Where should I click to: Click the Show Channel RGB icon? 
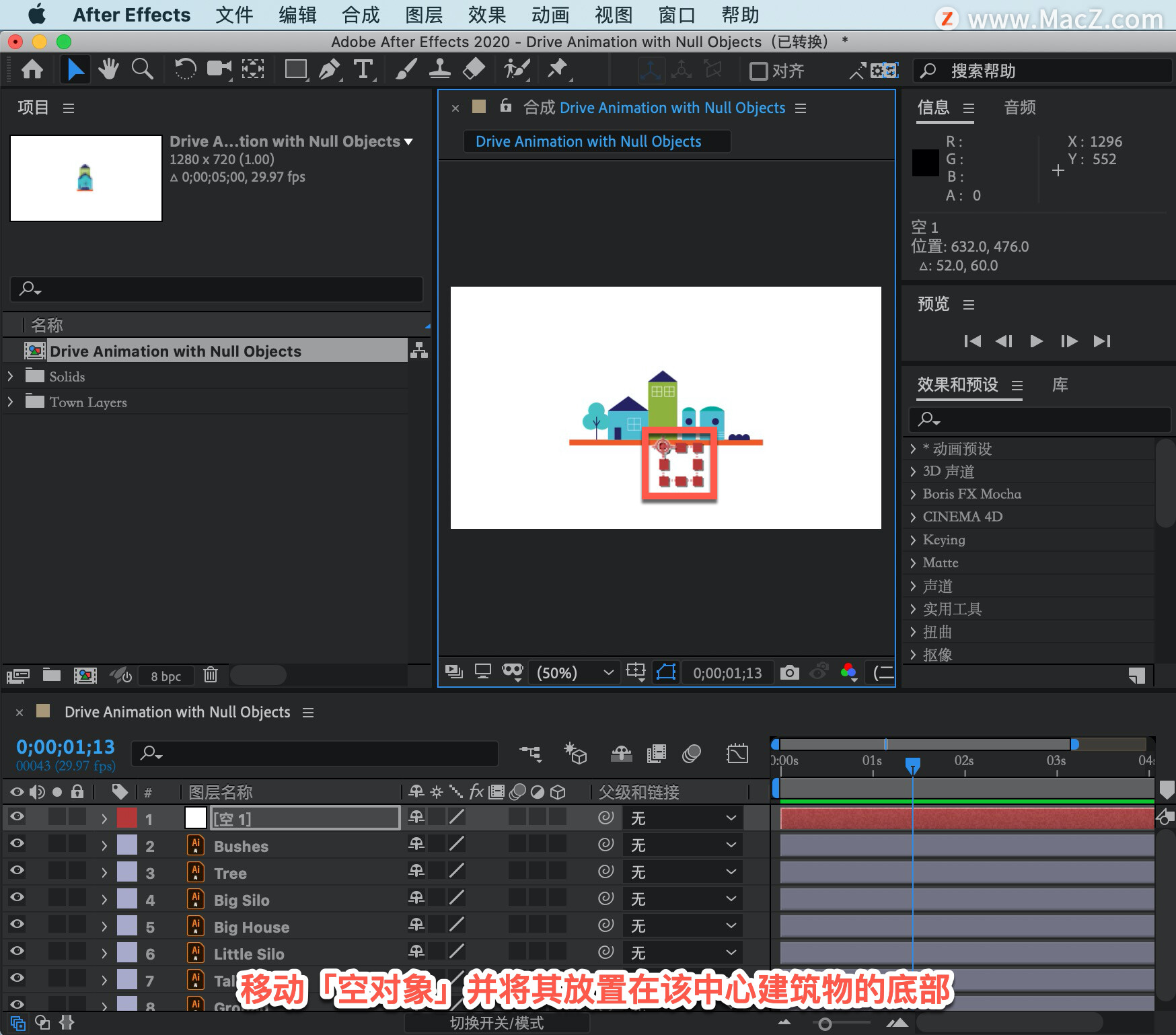[x=848, y=672]
